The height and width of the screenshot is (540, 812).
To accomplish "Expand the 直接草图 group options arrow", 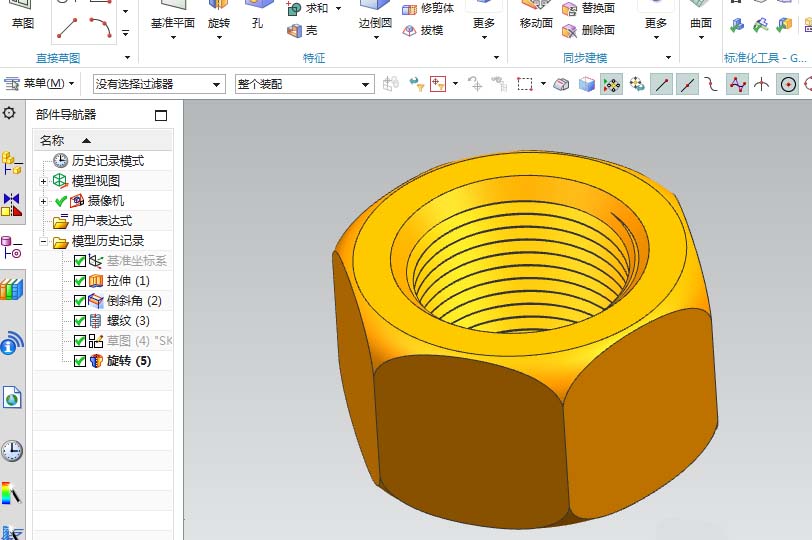I will pyautogui.click(x=127, y=57).
